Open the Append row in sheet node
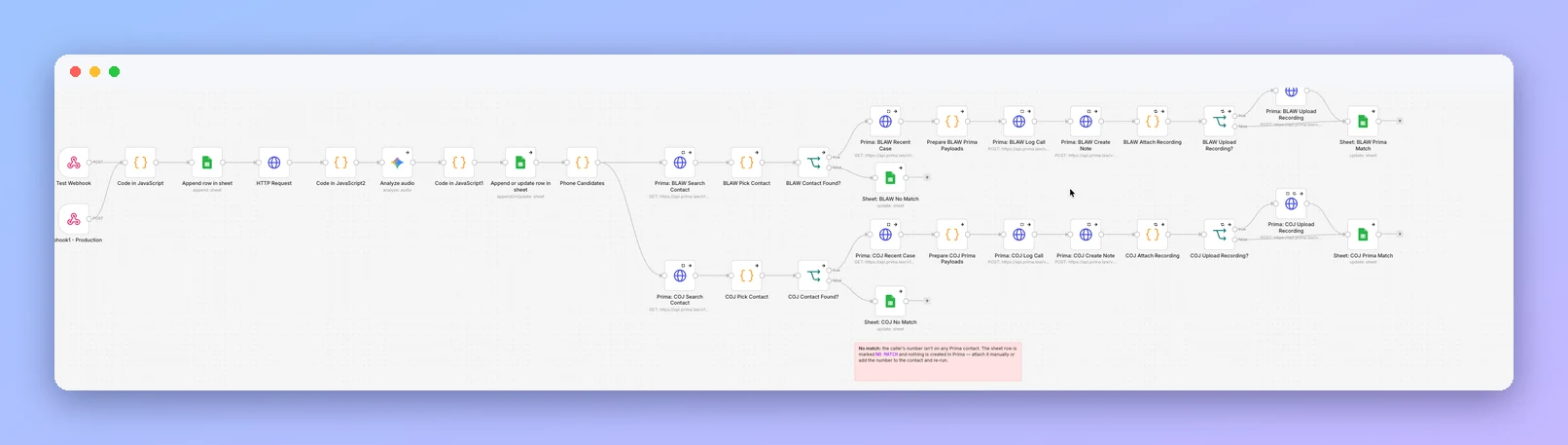Image resolution: width=1568 pixels, height=445 pixels. [207, 163]
